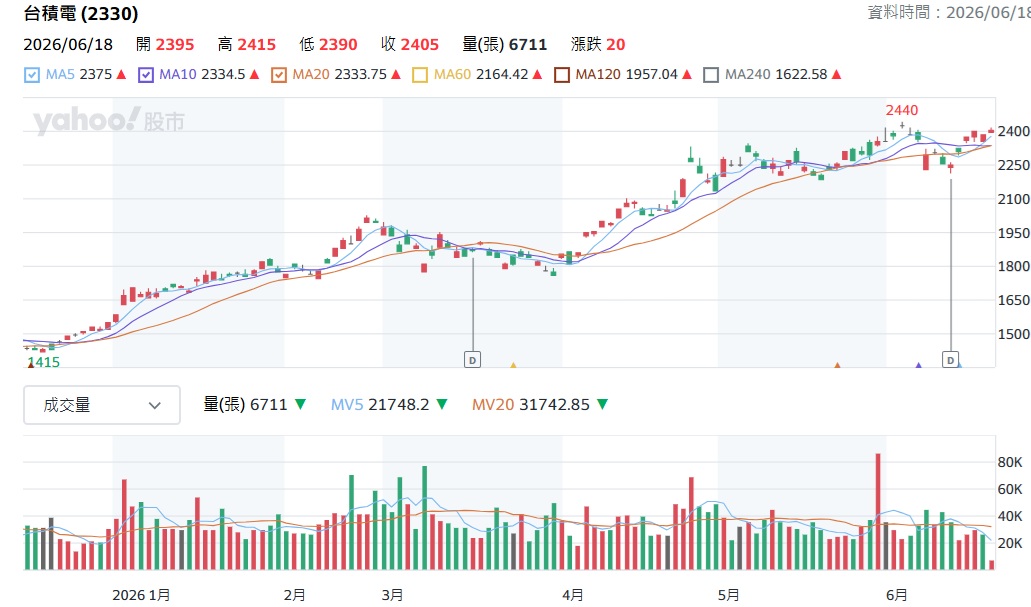
Task: Click the red up arrow after MA5 2375
Action: 121,74
